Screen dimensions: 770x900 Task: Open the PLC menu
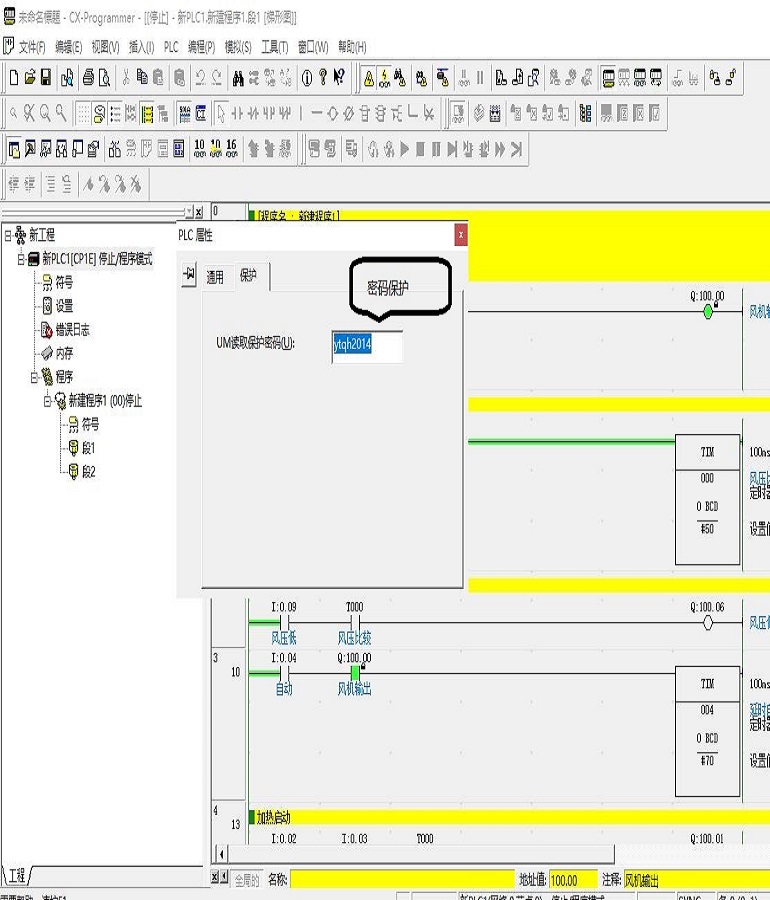click(x=171, y=47)
